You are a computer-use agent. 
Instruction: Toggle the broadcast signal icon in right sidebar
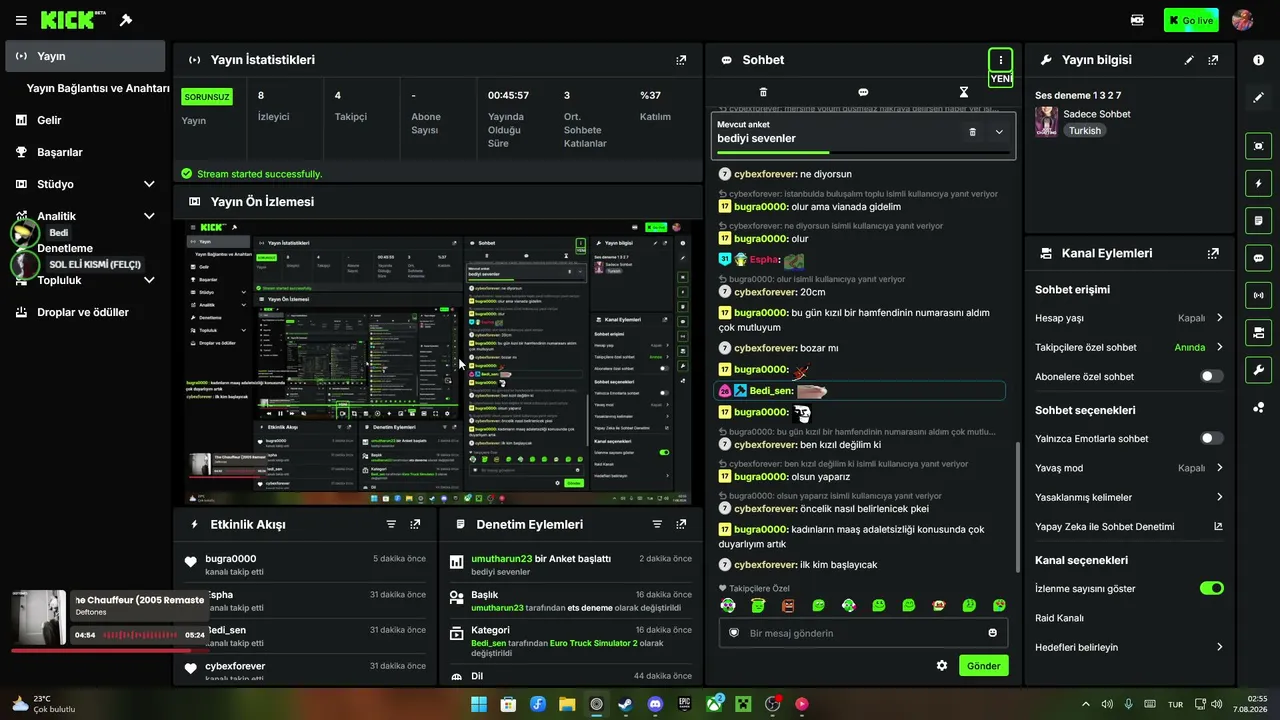[1258, 295]
